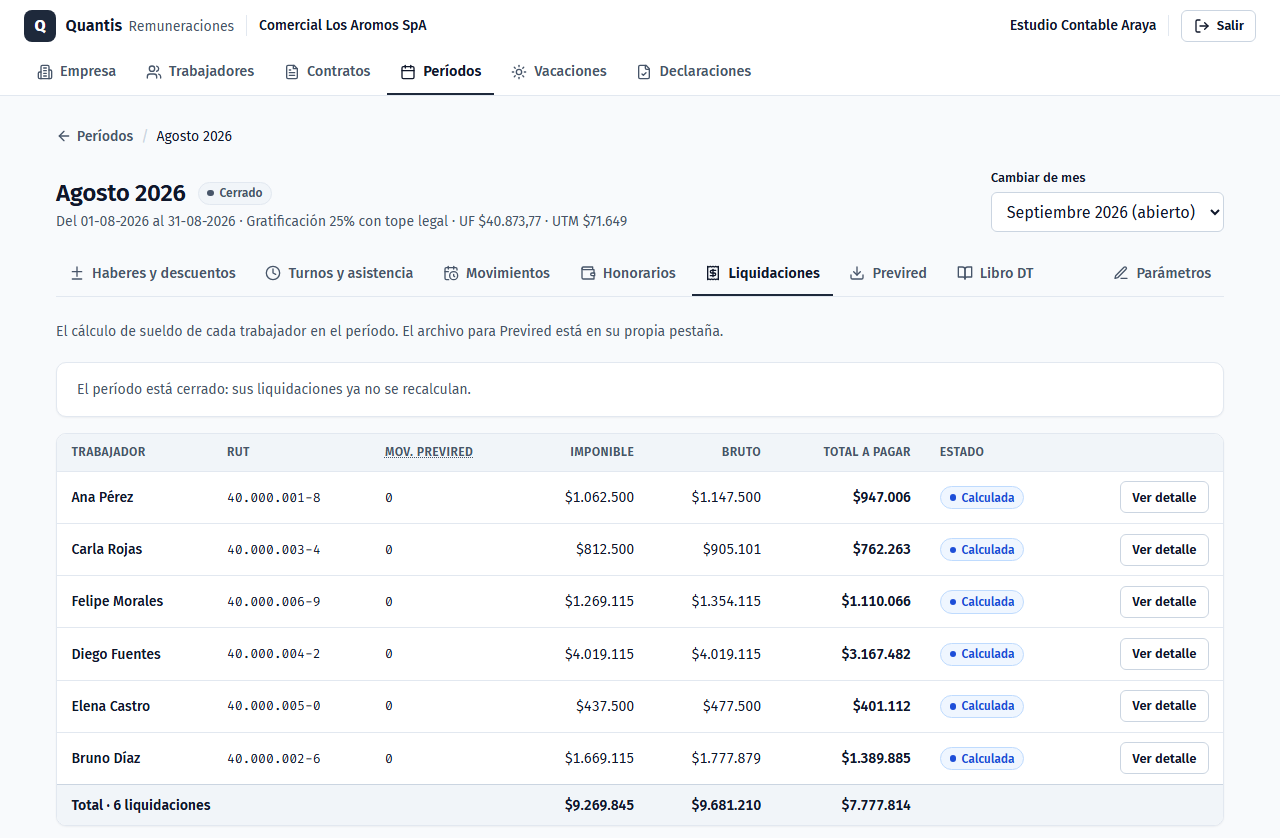Screen dimensions: 1280x838
Task: Click Estudio Contable Araya in the header
Action: (1083, 26)
